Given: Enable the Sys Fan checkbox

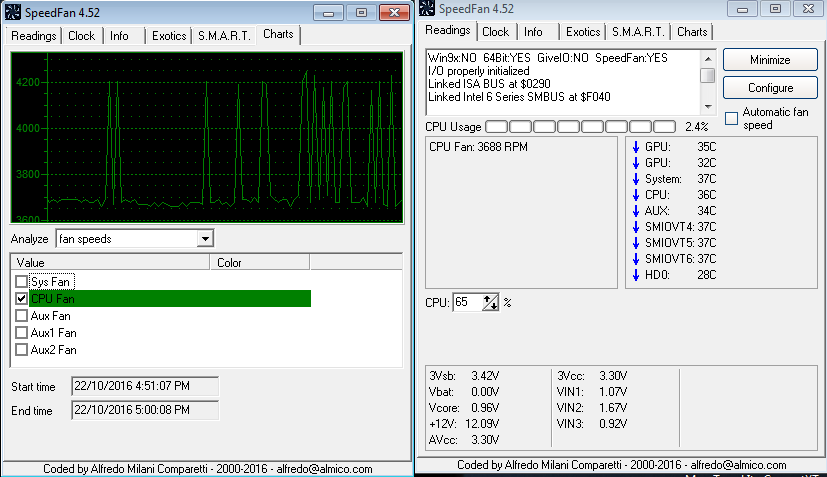Looking at the screenshot, I should pyautogui.click(x=22, y=282).
